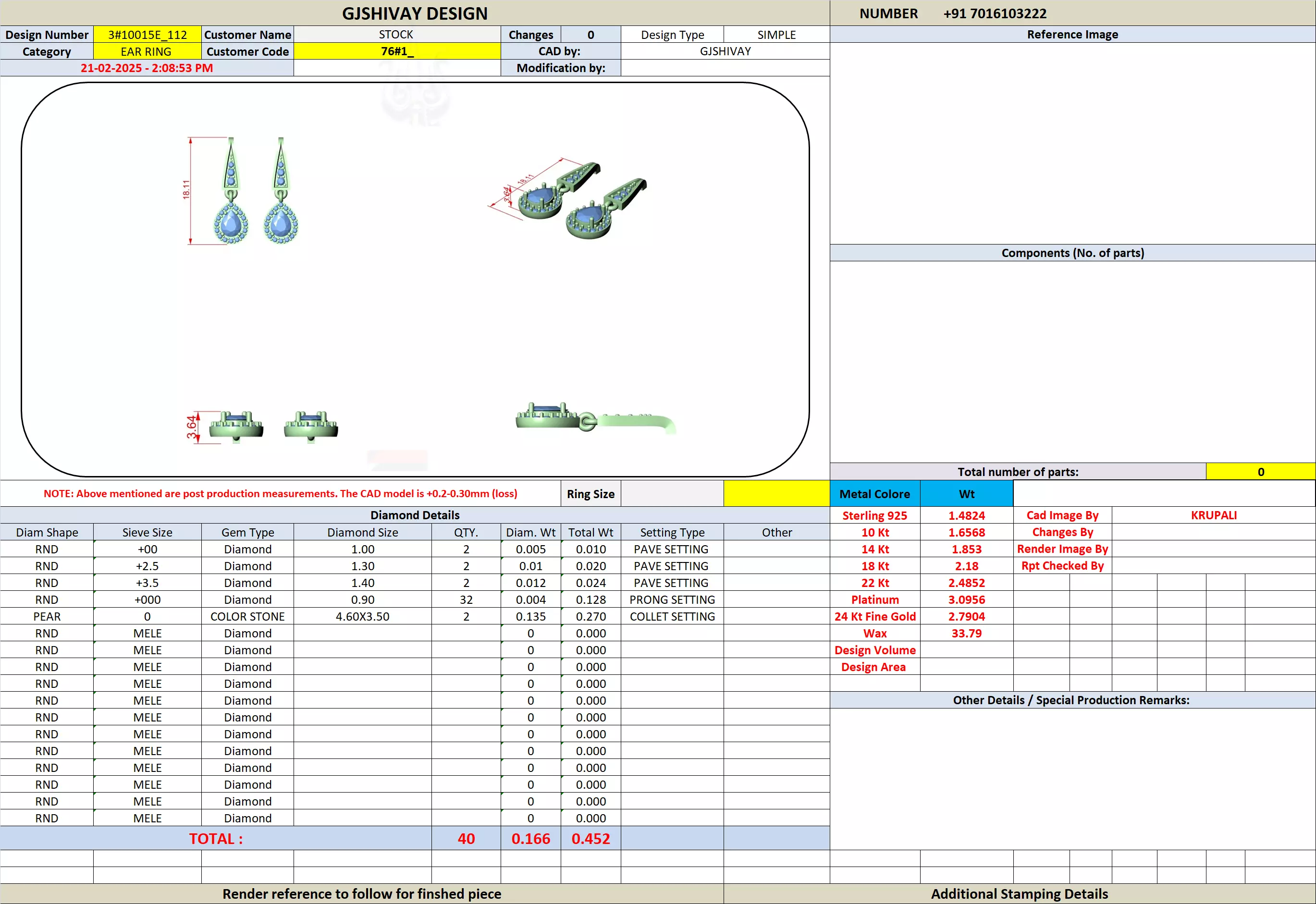Select the PRONG SETTING cell
Screen dimensions: 1316x904
click(672, 599)
